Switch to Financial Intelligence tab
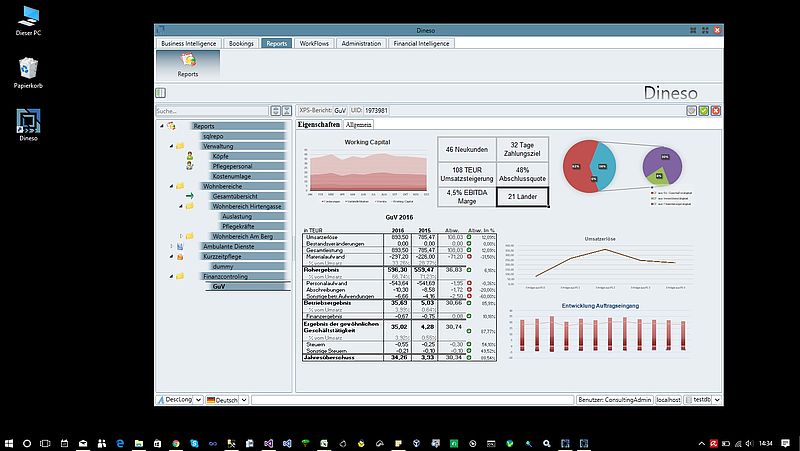The height and width of the screenshot is (451, 800). pyautogui.click(x=421, y=43)
